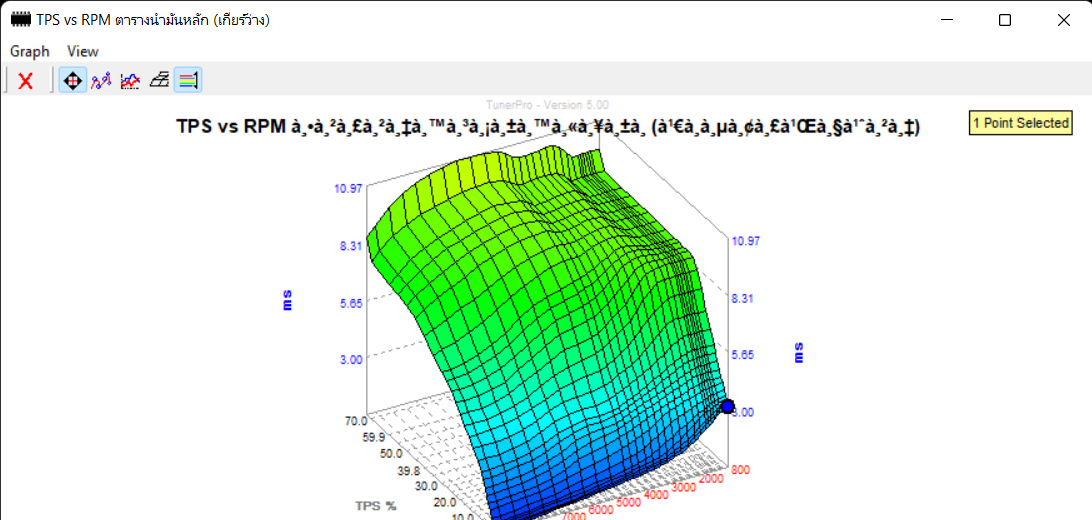Toggle the rainbow color shading button
The image size is (1092, 520).
pos(188,81)
